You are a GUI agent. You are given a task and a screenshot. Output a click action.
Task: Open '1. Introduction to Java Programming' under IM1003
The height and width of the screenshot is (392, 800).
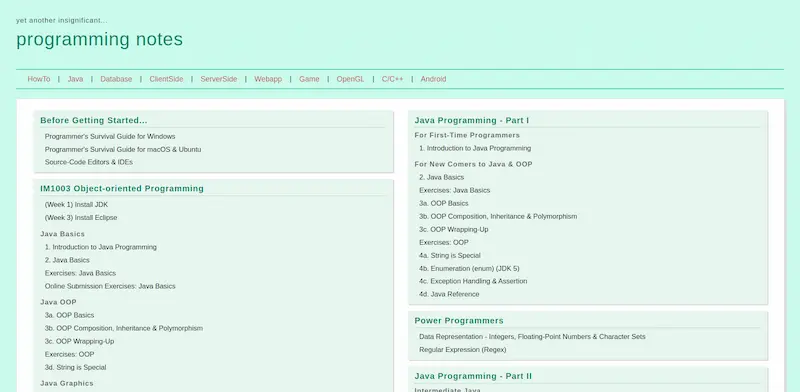tap(101, 247)
